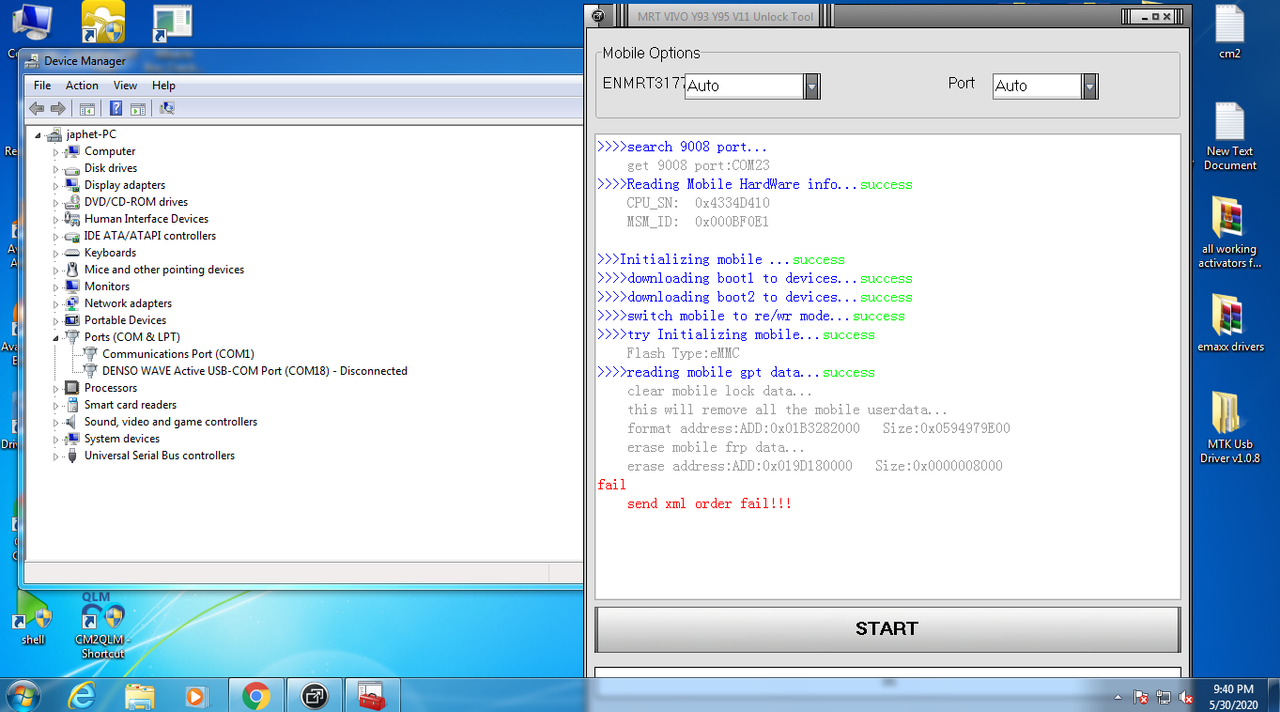The height and width of the screenshot is (712, 1280).
Task: Click 'CPU_SN: 0x4334D410' log line
Action: (x=698, y=203)
